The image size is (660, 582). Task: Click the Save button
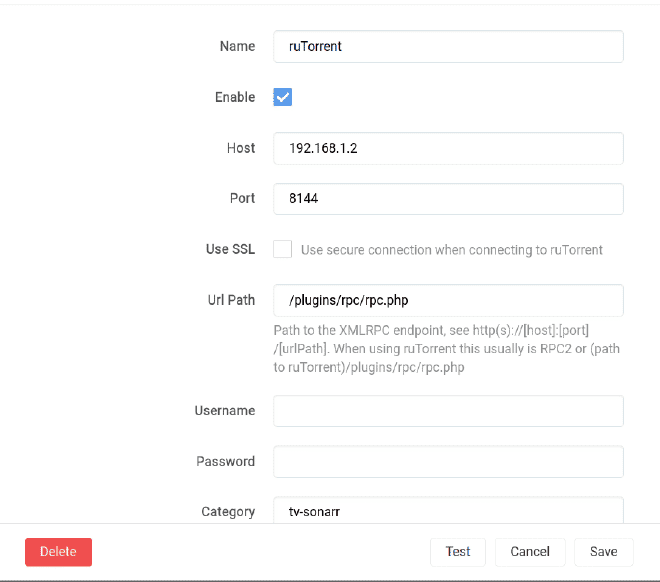(604, 552)
